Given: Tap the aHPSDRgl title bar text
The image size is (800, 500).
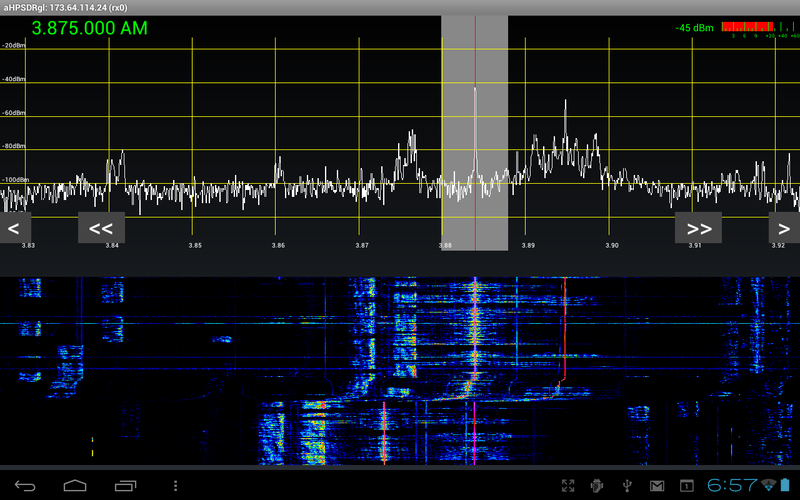Looking at the screenshot, I should [65, 8].
